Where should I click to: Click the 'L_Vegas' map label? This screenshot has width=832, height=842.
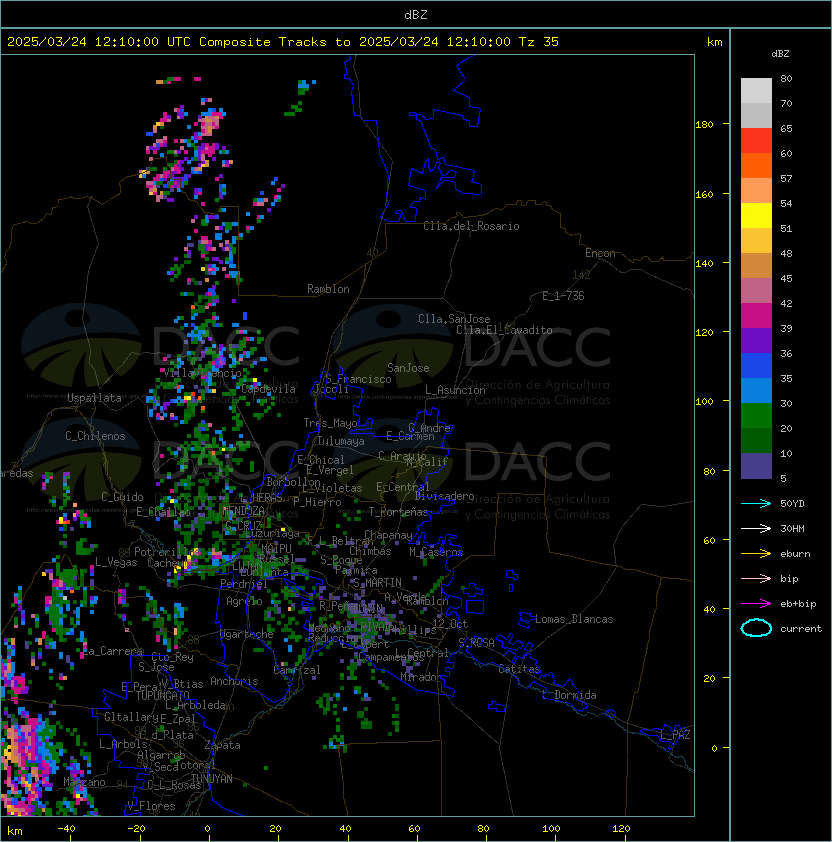coord(116,562)
